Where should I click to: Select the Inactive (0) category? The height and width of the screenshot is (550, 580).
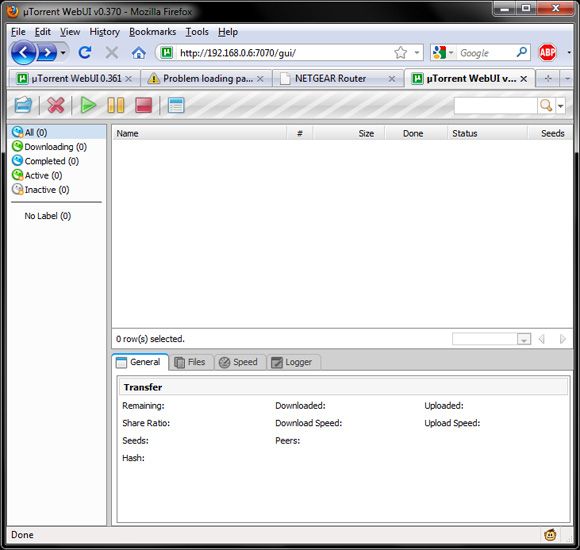coord(40,190)
